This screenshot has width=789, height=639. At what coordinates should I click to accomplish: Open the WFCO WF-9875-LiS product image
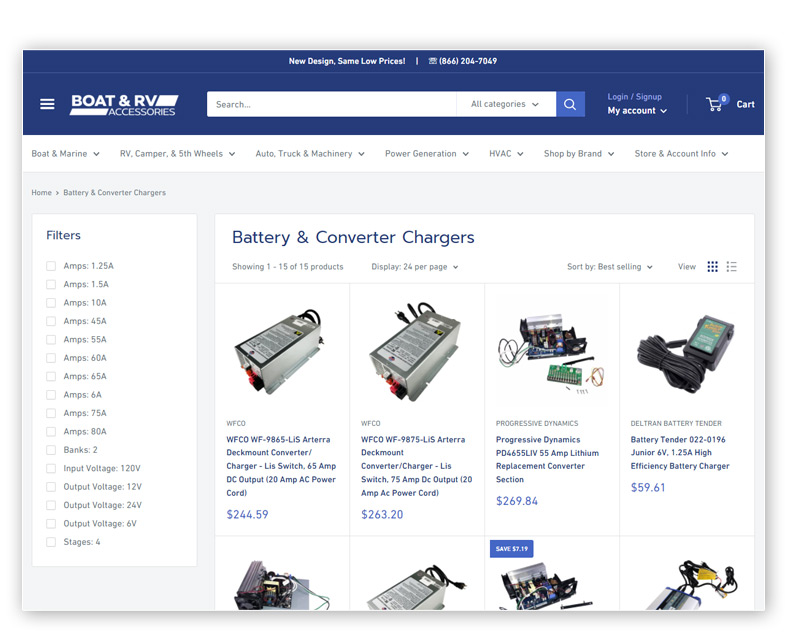(416, 351)
